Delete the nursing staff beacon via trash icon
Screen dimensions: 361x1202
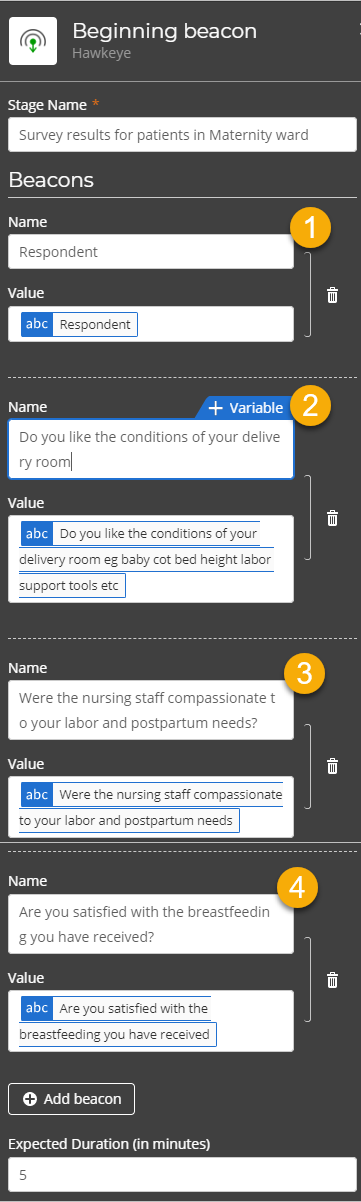tap(332, 766)
